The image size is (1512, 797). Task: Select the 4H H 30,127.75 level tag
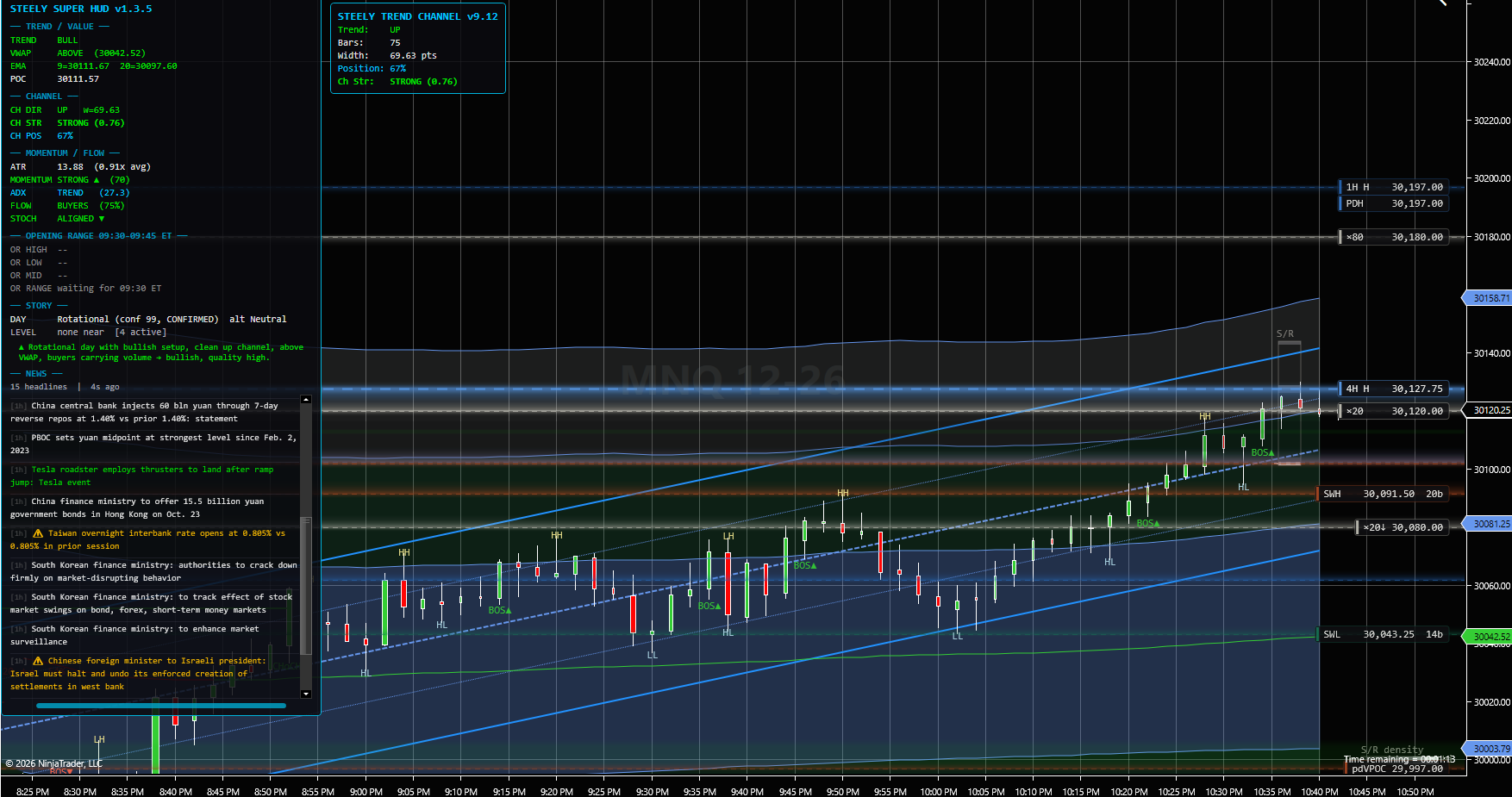tap(1394, 389)
